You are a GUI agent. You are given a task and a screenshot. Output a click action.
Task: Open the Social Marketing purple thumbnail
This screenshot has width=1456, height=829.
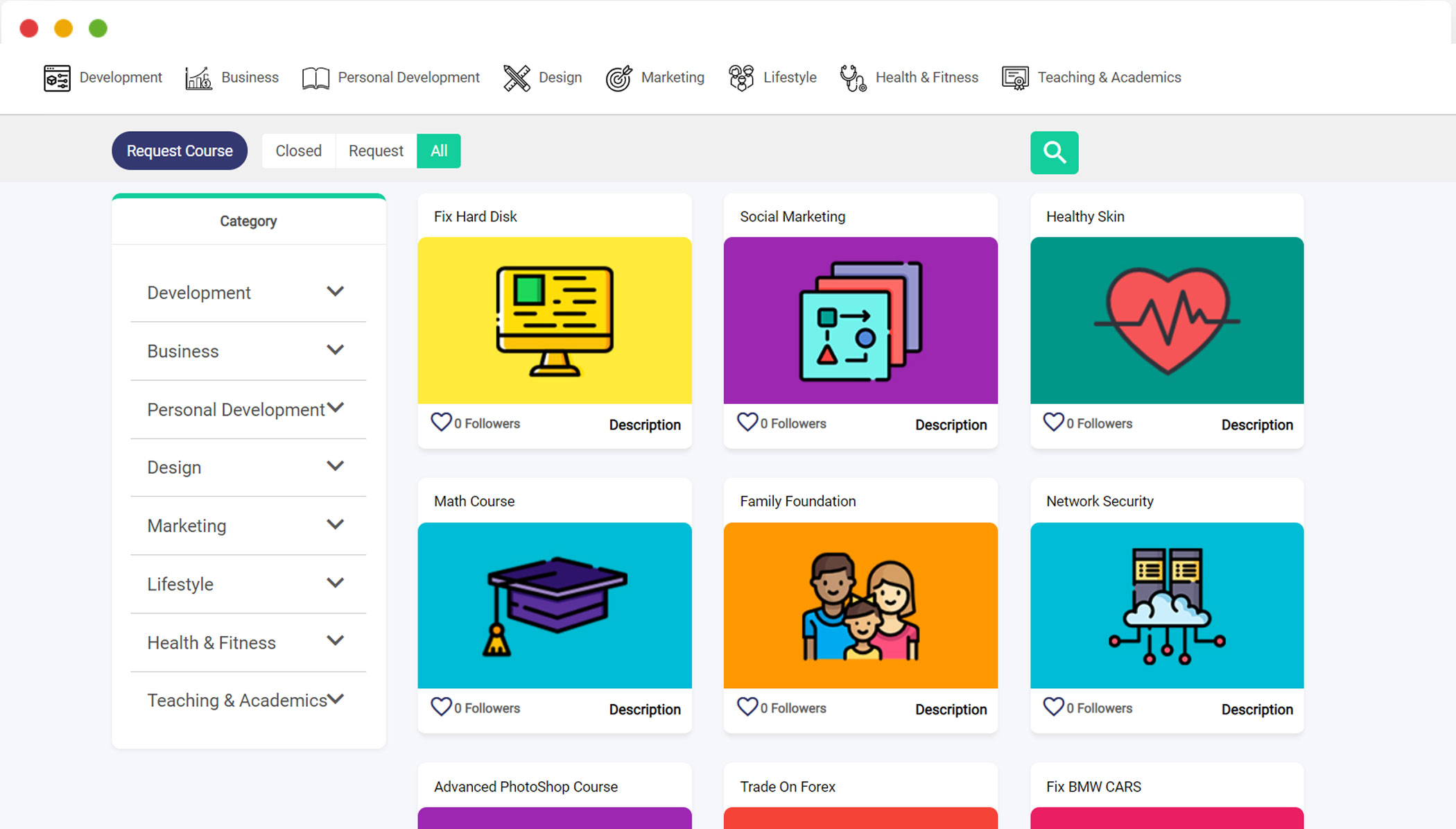(x=860, y=321)
